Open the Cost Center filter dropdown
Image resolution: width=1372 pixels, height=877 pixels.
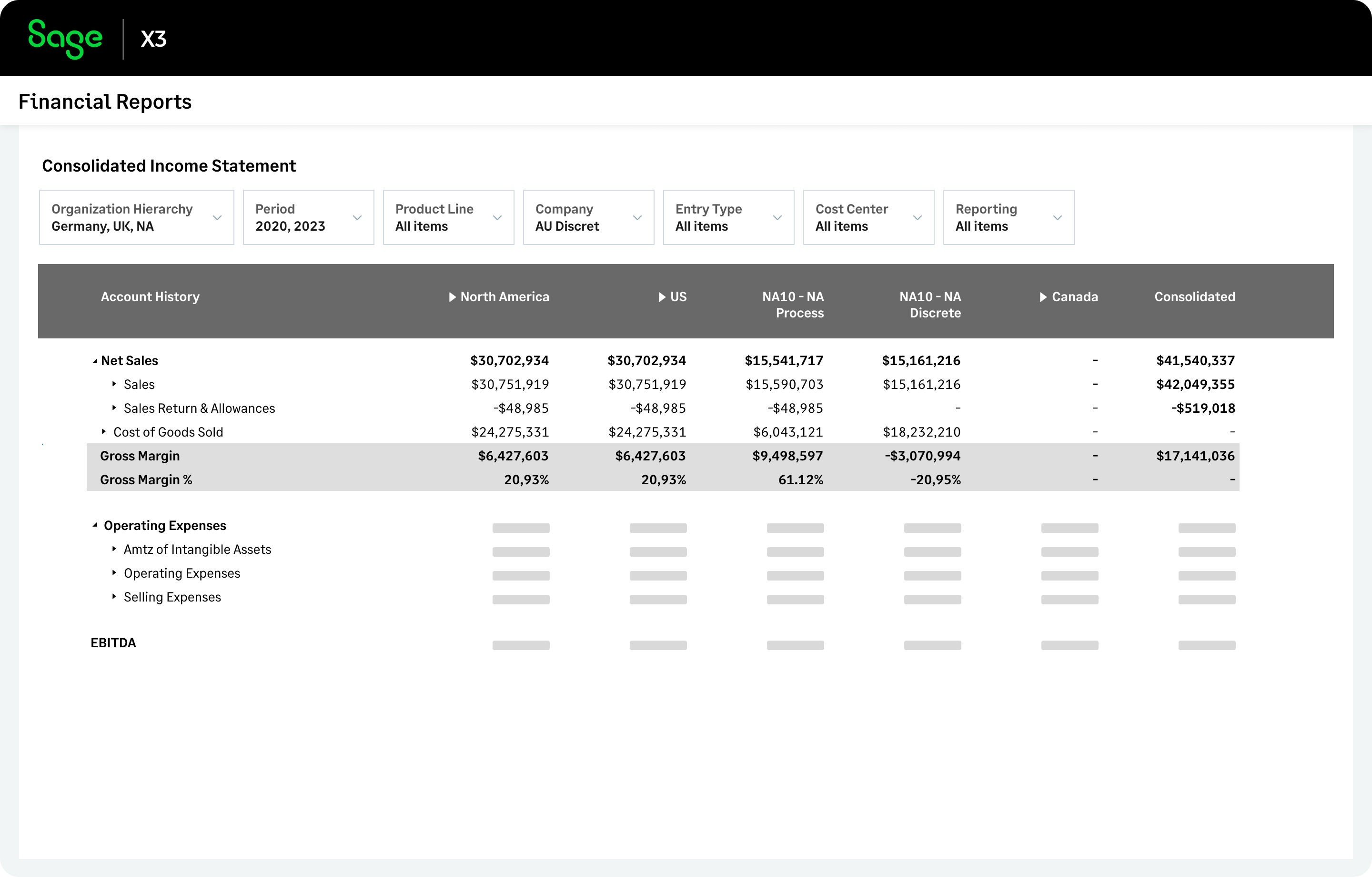click(868, 217)
